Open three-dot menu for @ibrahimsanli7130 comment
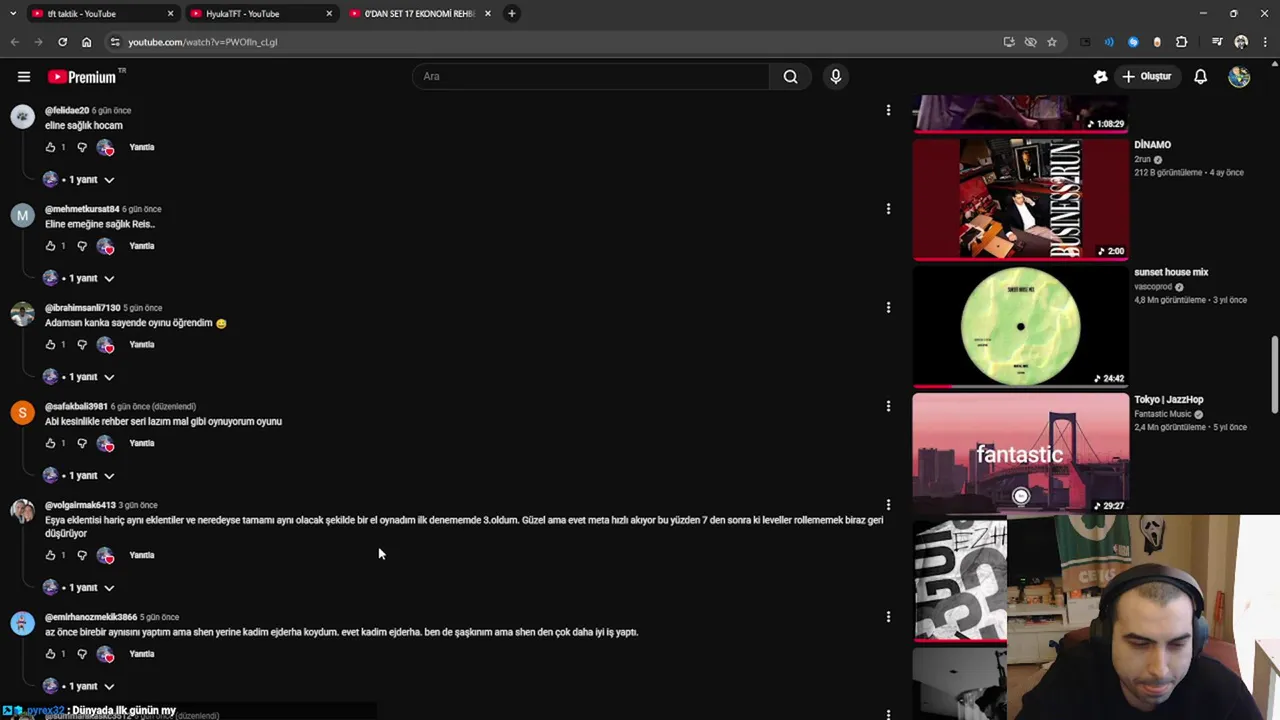The image size is (1280, 720). click(888, 308)
